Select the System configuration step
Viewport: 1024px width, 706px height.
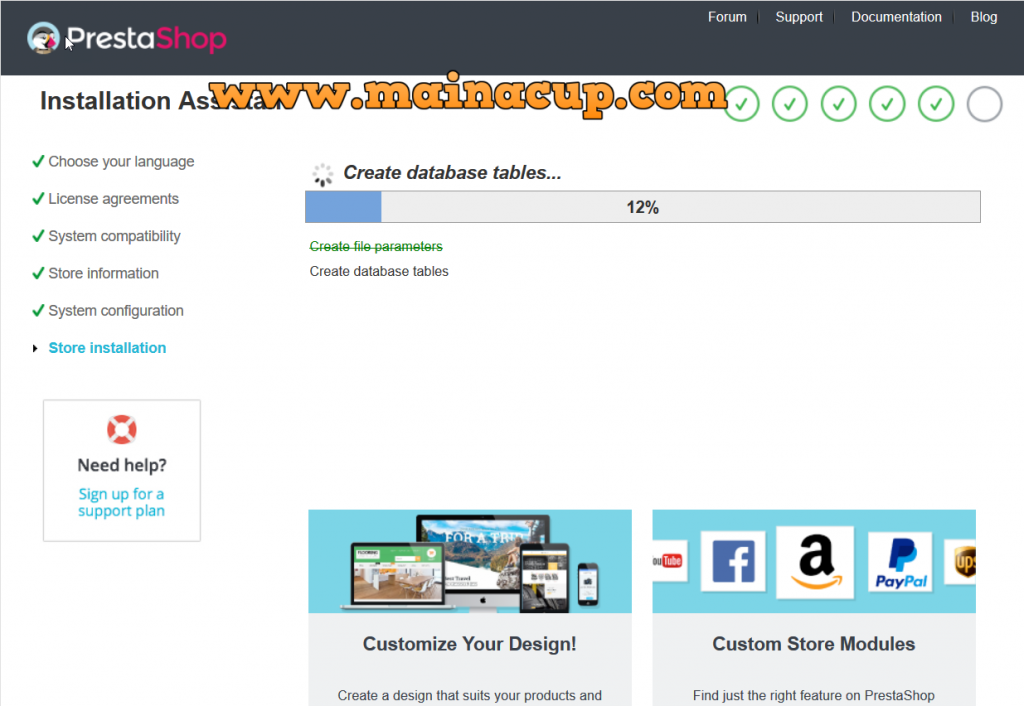click(x=116, y=310)
